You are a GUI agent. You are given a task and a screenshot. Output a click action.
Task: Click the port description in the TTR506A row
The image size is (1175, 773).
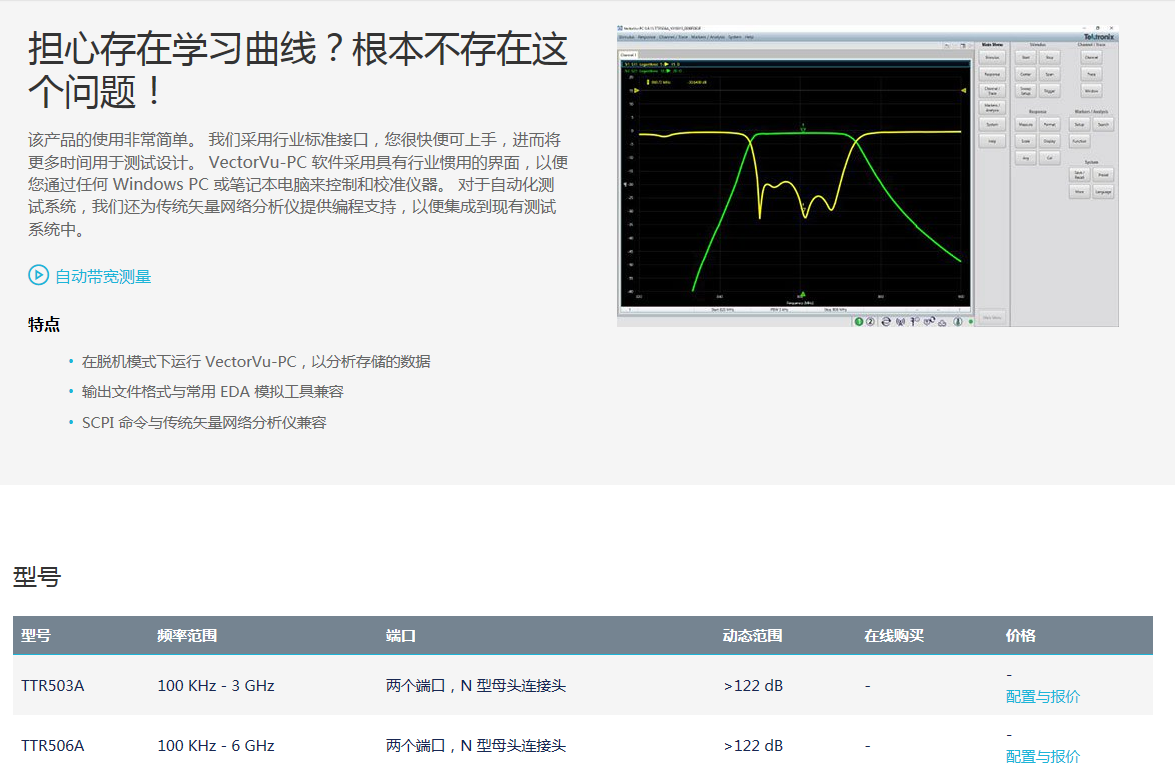click(476, 745)
